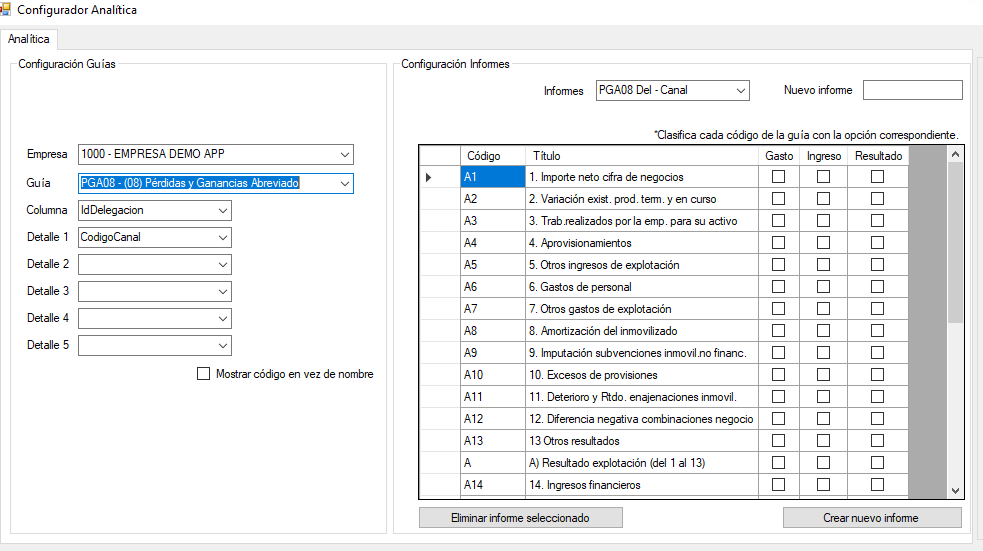Click Eliminar informe seleccionado button
The width and height of the screenshot is (983, 551).
coord(521,518)
